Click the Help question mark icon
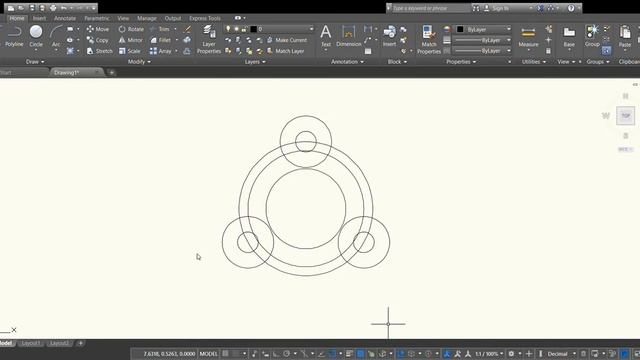The width and height of the screenshot is (640, 360). 571,8
